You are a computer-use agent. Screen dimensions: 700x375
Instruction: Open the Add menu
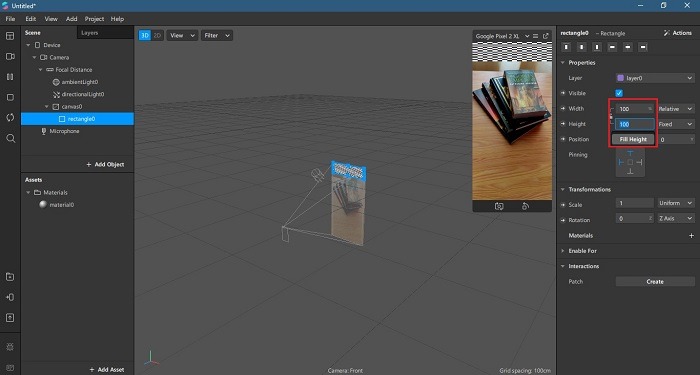coord(71,19)
